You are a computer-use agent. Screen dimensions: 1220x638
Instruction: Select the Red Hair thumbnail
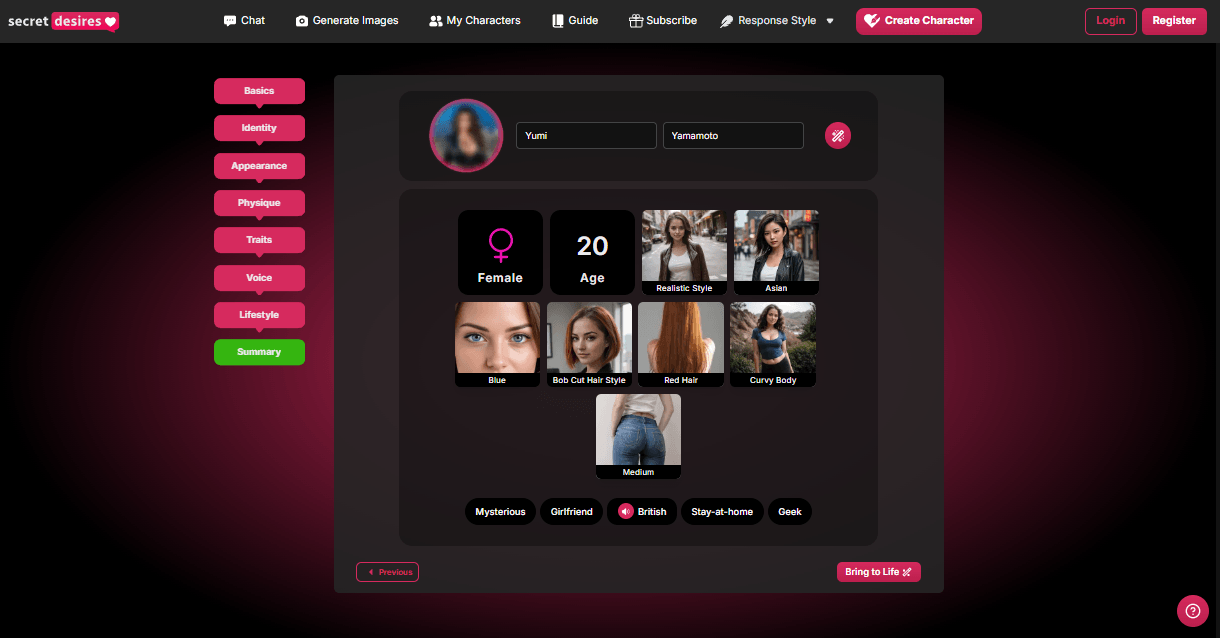pos(681,344)
